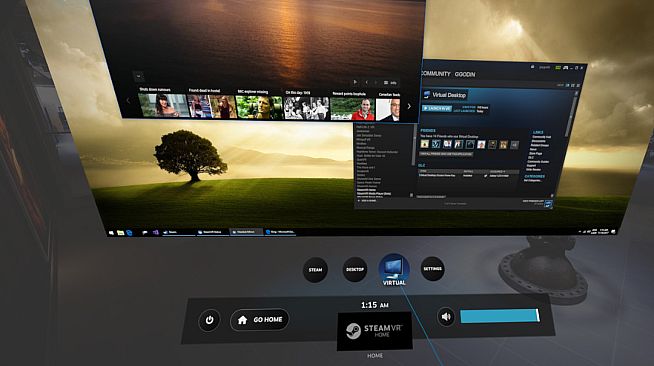Click the power button on the dashboard
Image resolution: width=654 pixels, height=366 pixels.
[209, 320]
